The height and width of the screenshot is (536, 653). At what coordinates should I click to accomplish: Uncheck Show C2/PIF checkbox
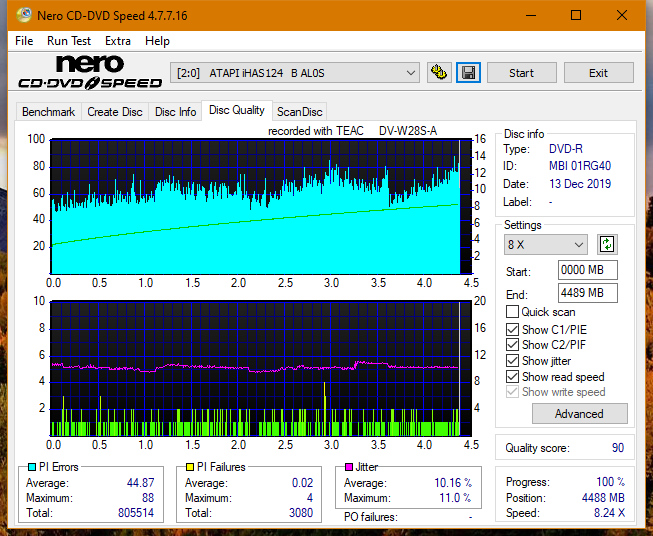pos(512,345)
